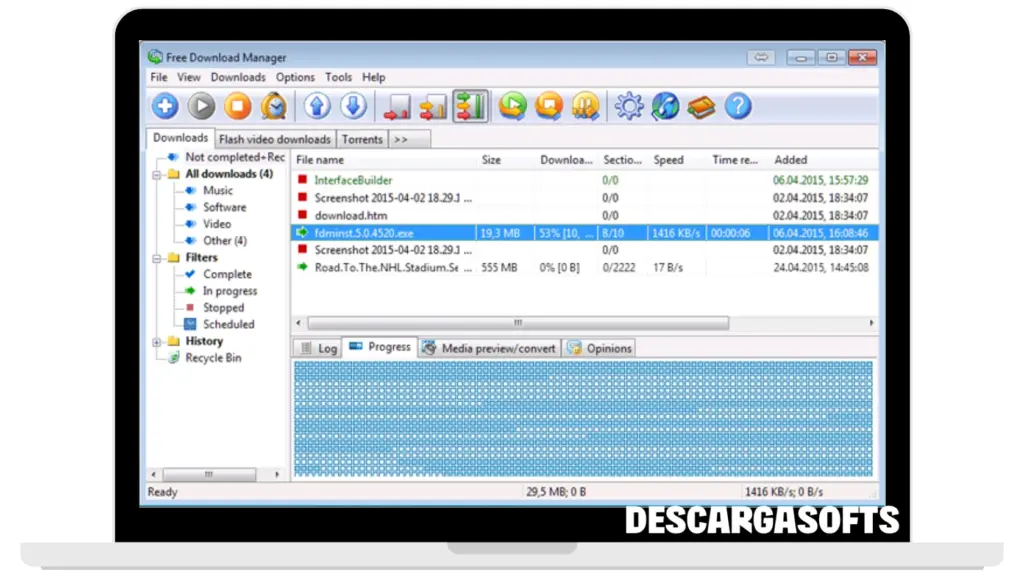Enable light traffic mode icon

tap(397, 106)
